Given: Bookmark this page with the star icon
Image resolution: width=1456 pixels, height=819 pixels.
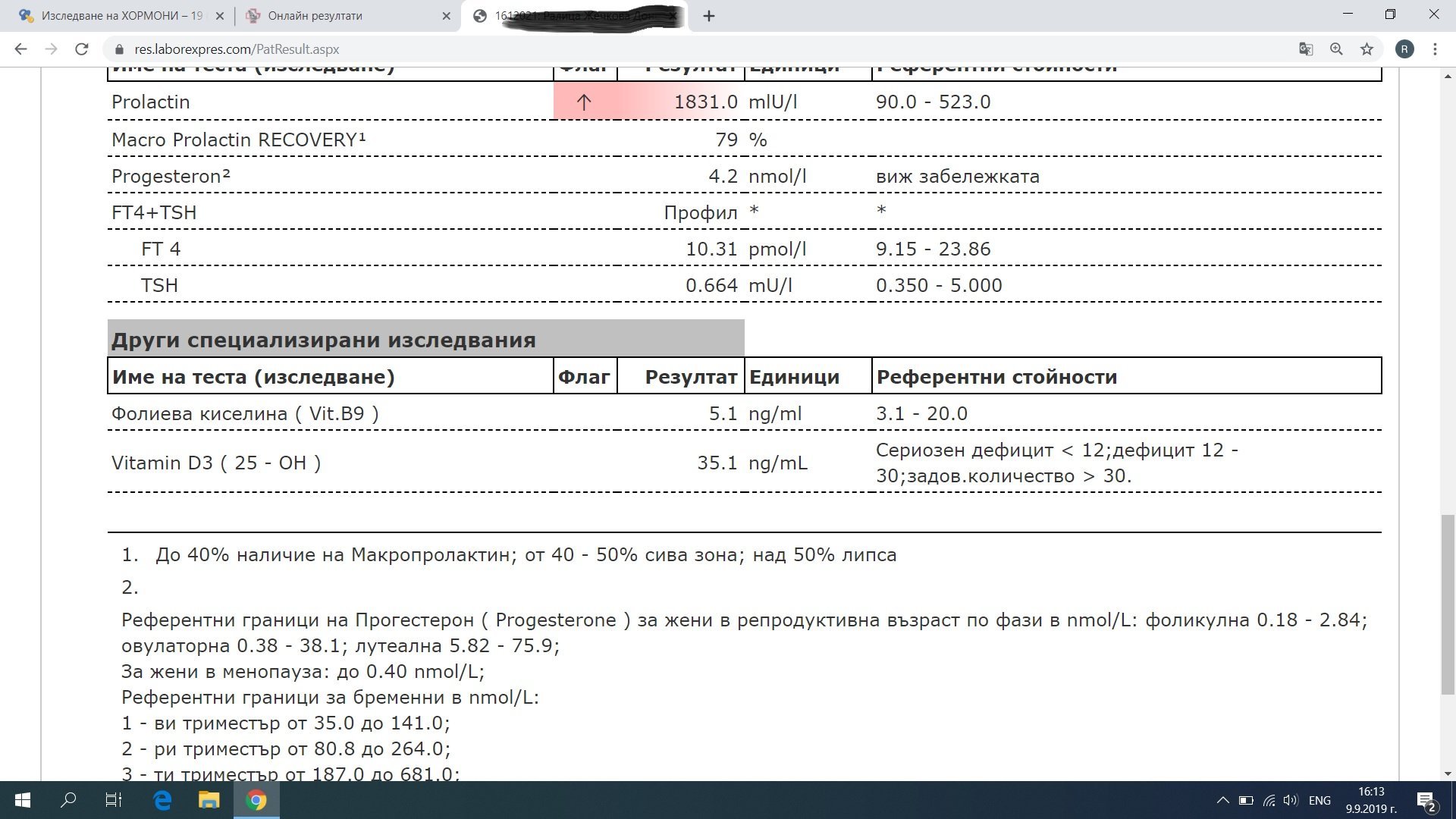Looking at the screenshot, I should pyautogui.click(x=1367, y=49).
